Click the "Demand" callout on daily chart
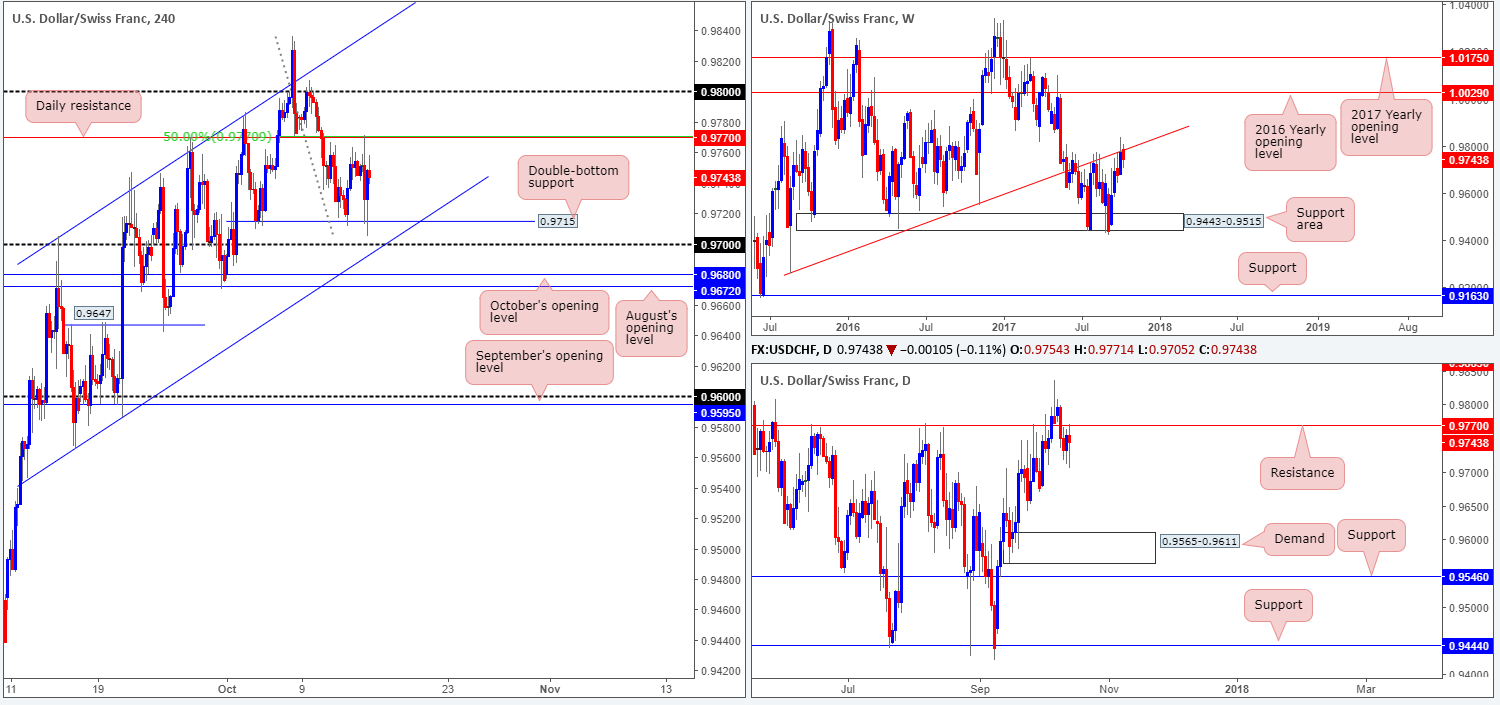The height and width of the screenshot is (705, 1500). (1298, 538)
